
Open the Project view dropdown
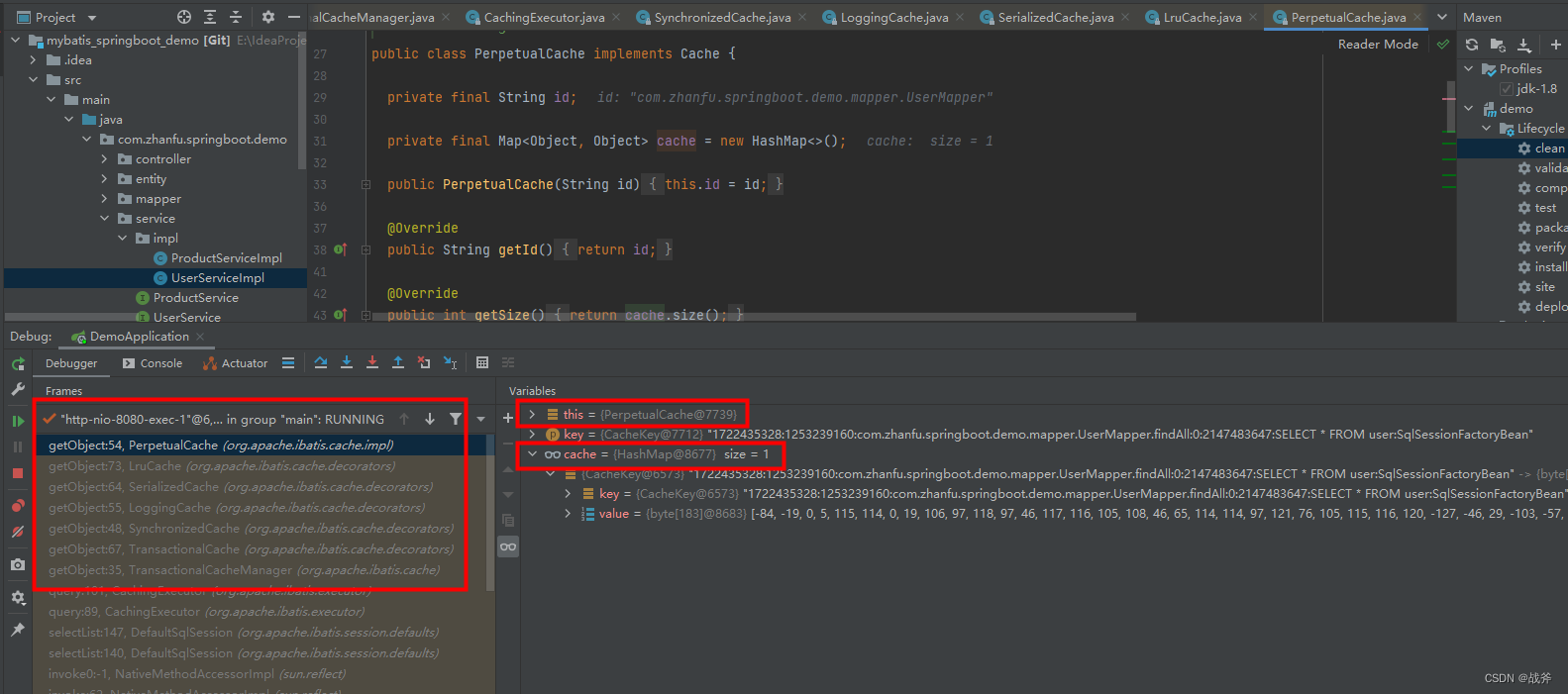[x=92, y=18]
